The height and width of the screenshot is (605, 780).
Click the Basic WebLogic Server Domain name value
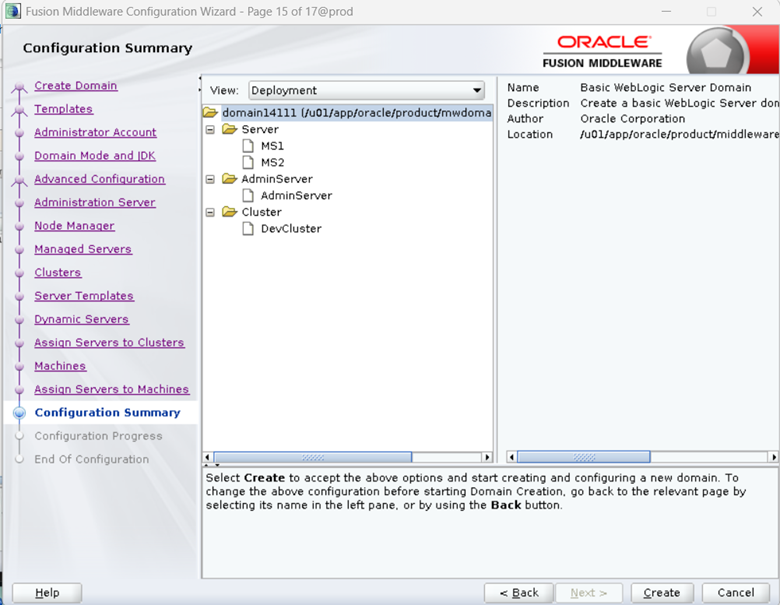[666, 88]
